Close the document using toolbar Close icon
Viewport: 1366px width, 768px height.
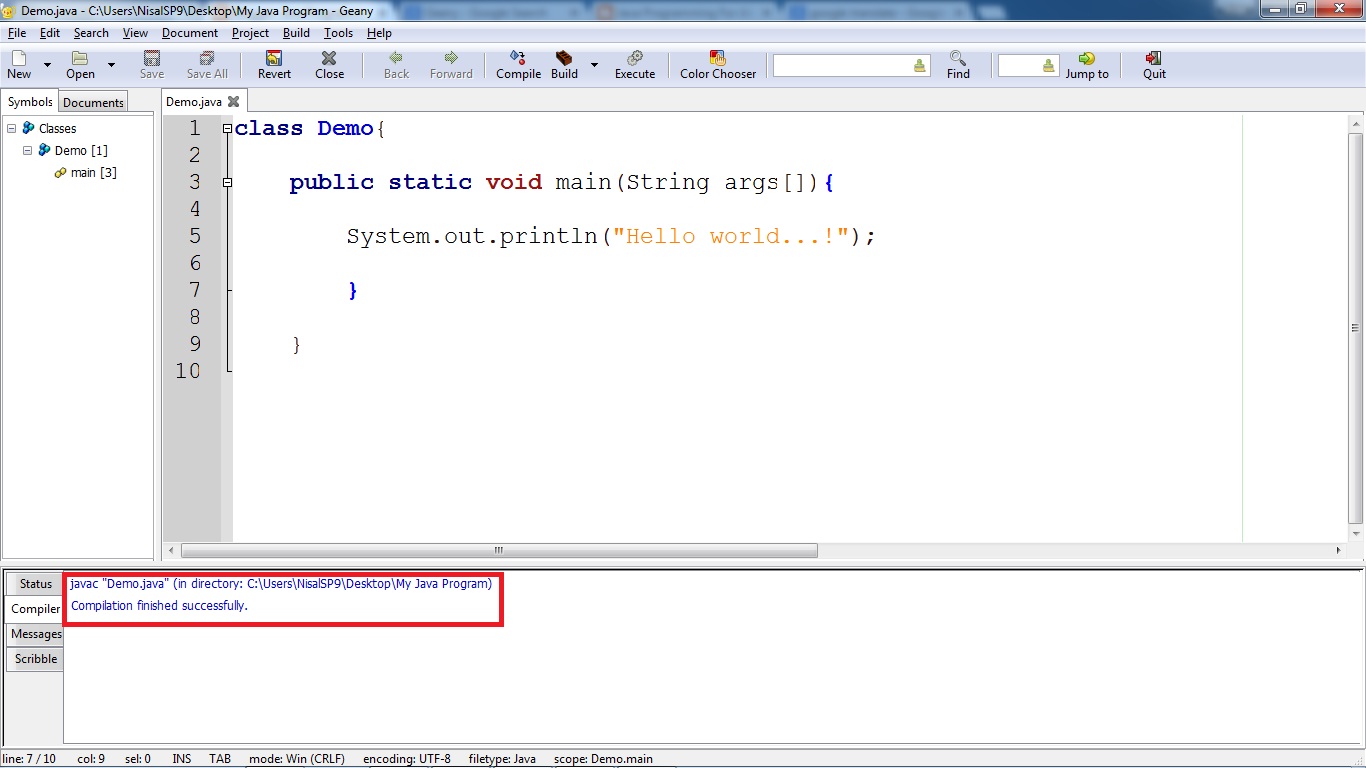point(329,65)
